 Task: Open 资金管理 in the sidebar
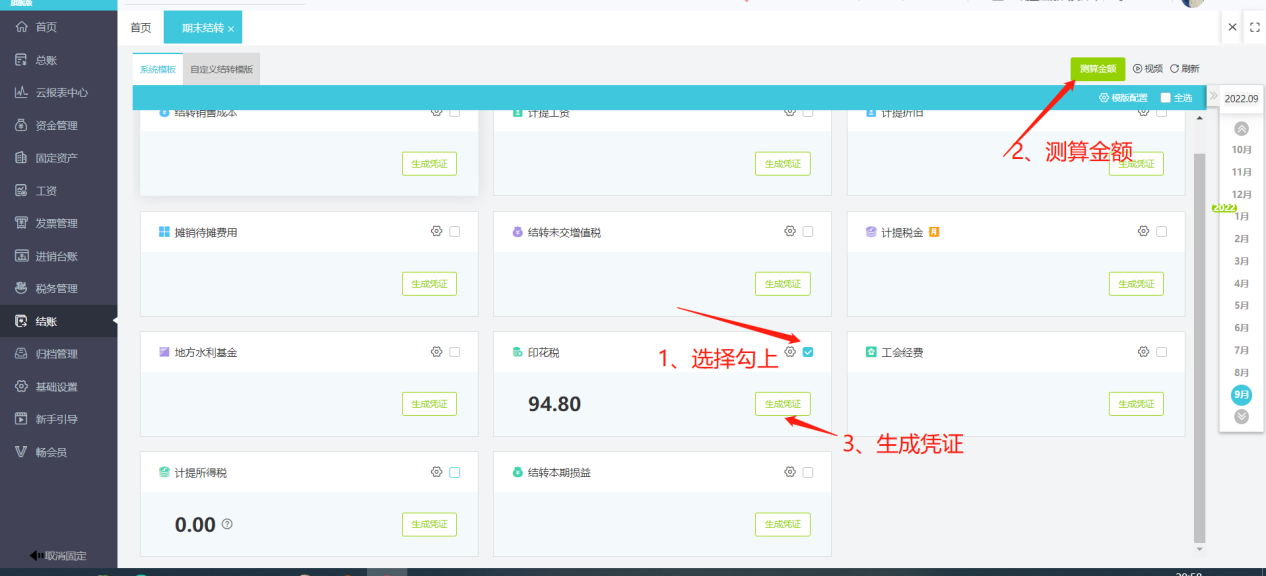[x=58, y=125]
